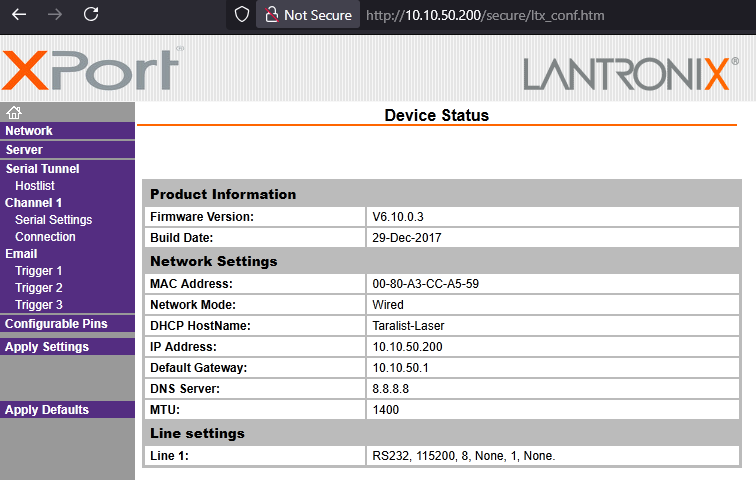Click the browser forward arrow
The image size is (756, 480).
(54, 14)
